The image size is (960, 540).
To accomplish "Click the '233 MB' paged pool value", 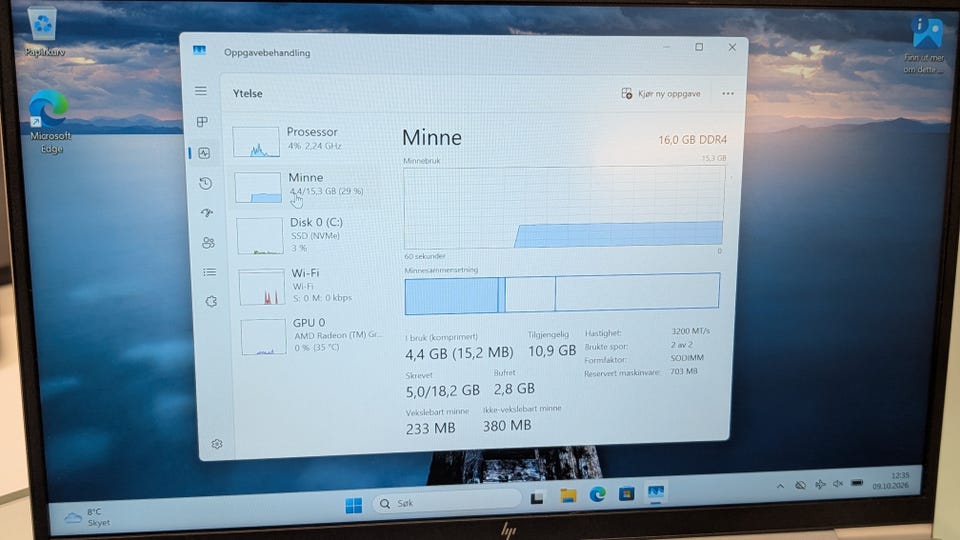I will (x=430, y=429).
